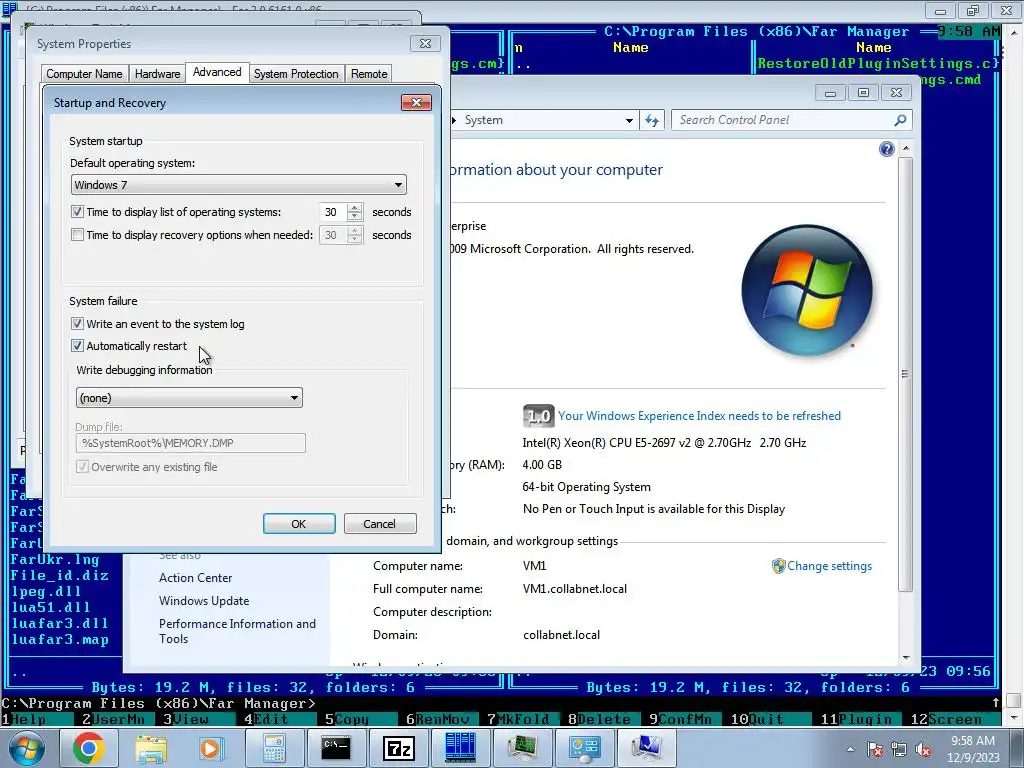Switch to the Control Panel taskbar icon
Screen dimensions: 1024x768
pos(583,748)
